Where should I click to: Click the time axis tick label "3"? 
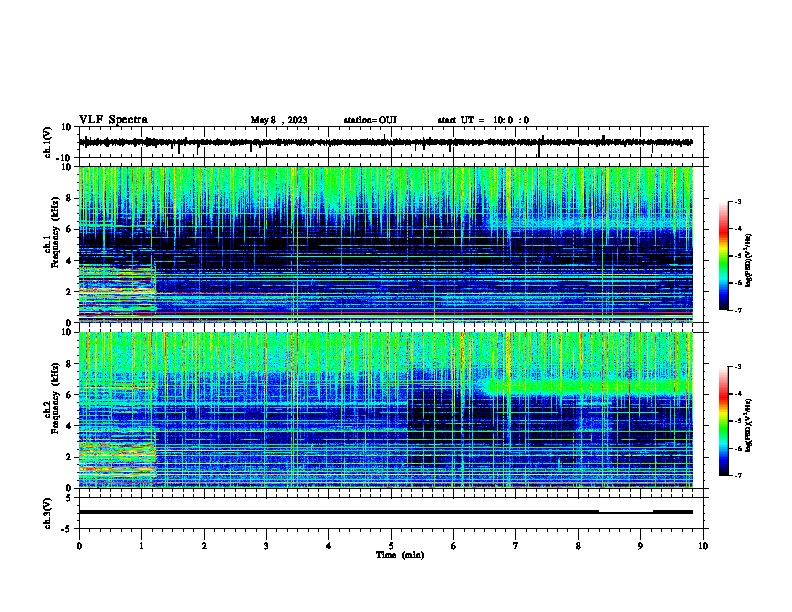tap(266, 546)
